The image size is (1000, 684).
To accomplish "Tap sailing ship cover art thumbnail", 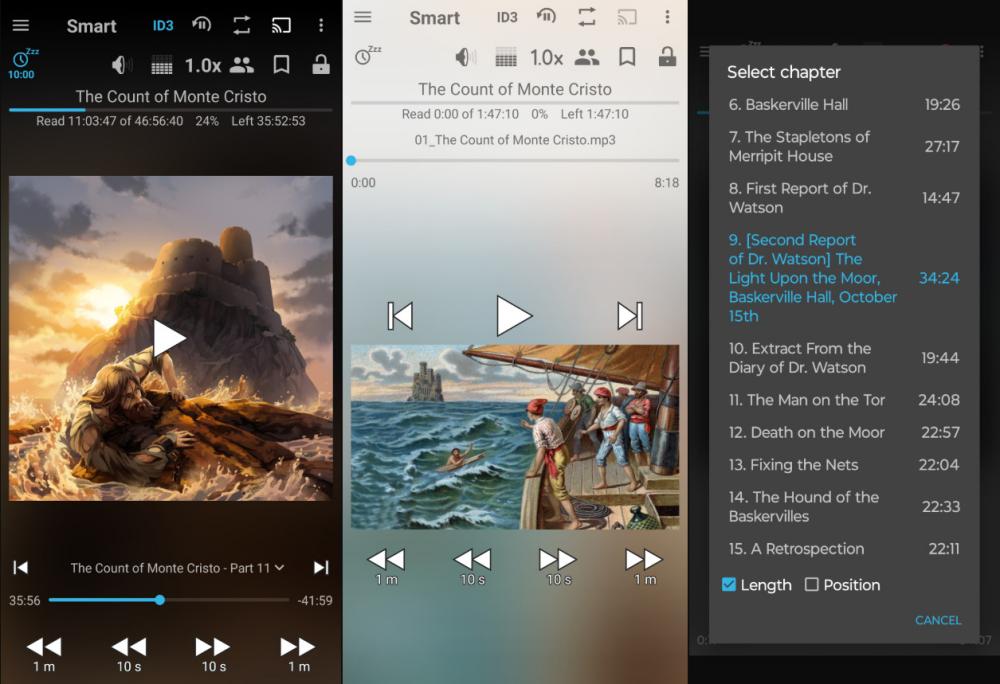I will [515, 437].
